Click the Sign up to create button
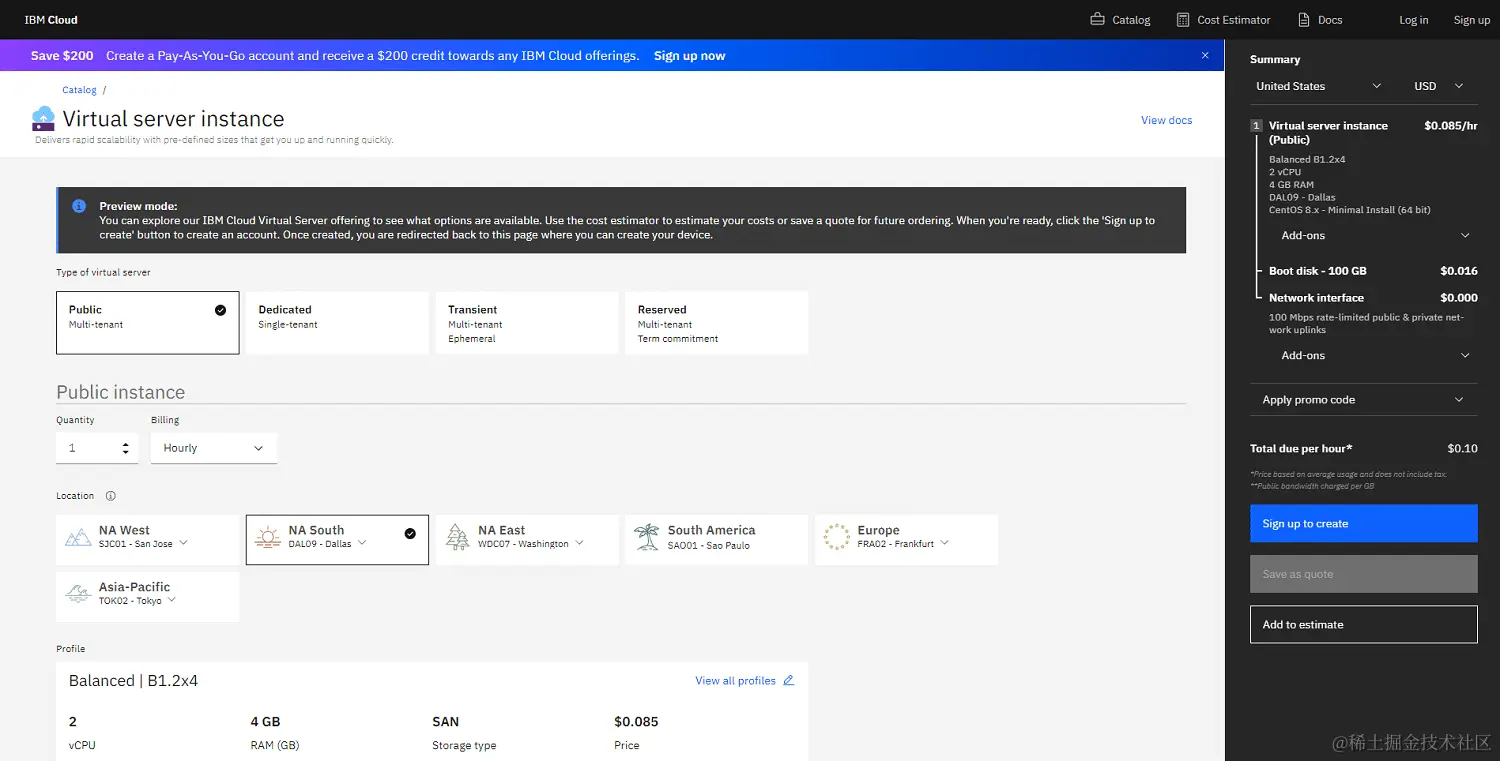The image size is (1500, 761). pyautogui.click(x=1363, y=523)
